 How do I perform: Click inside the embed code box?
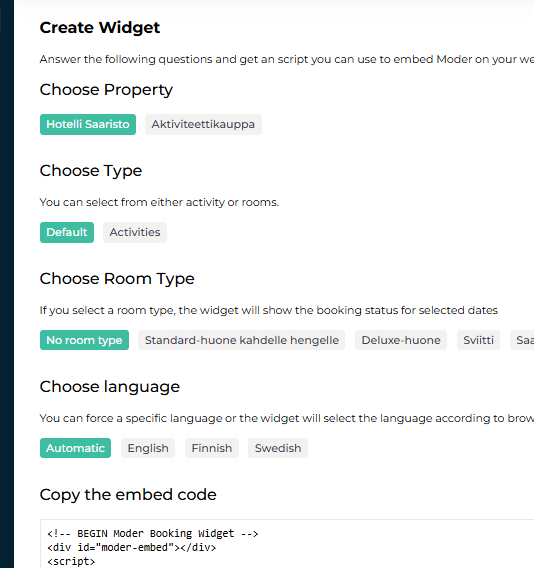pyautogui.click(x=287, y=544)
